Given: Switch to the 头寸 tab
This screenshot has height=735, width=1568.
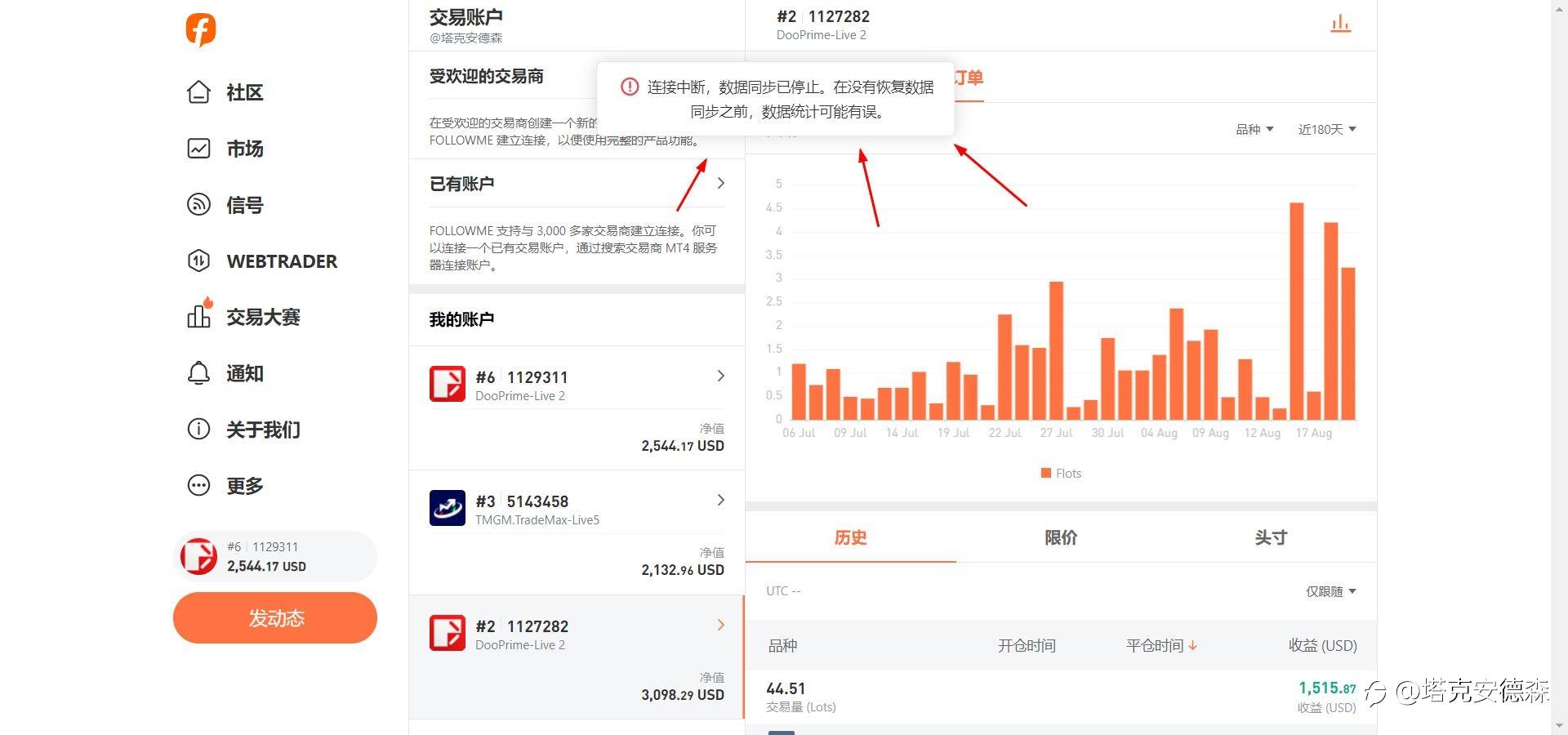Looking at the screenshot, I should click(x=1271, y=537).
